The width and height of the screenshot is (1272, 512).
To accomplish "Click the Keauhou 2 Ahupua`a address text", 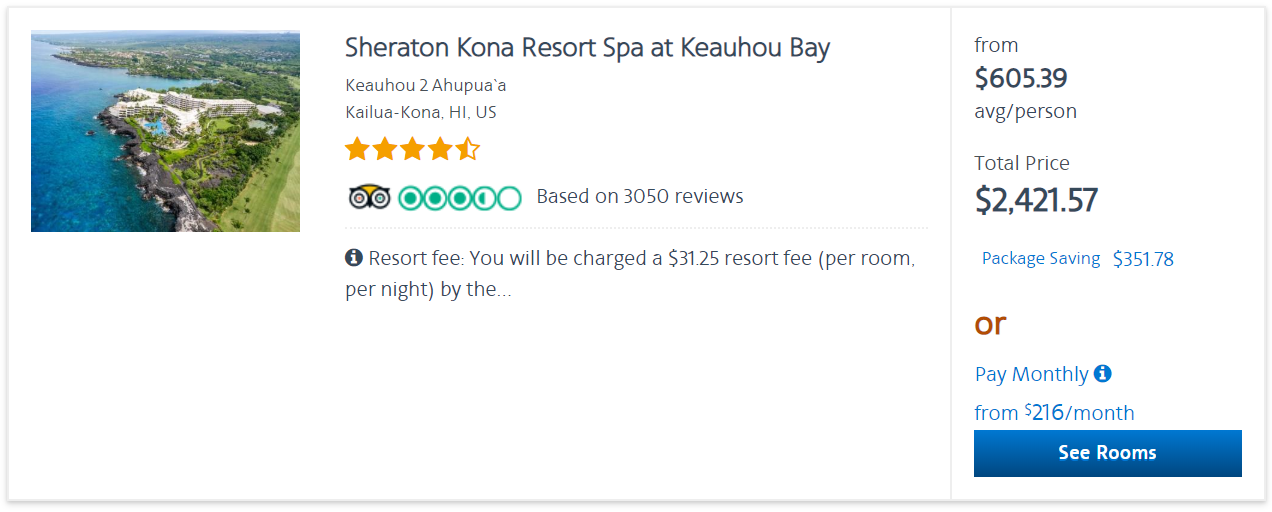I will [426, 85].
